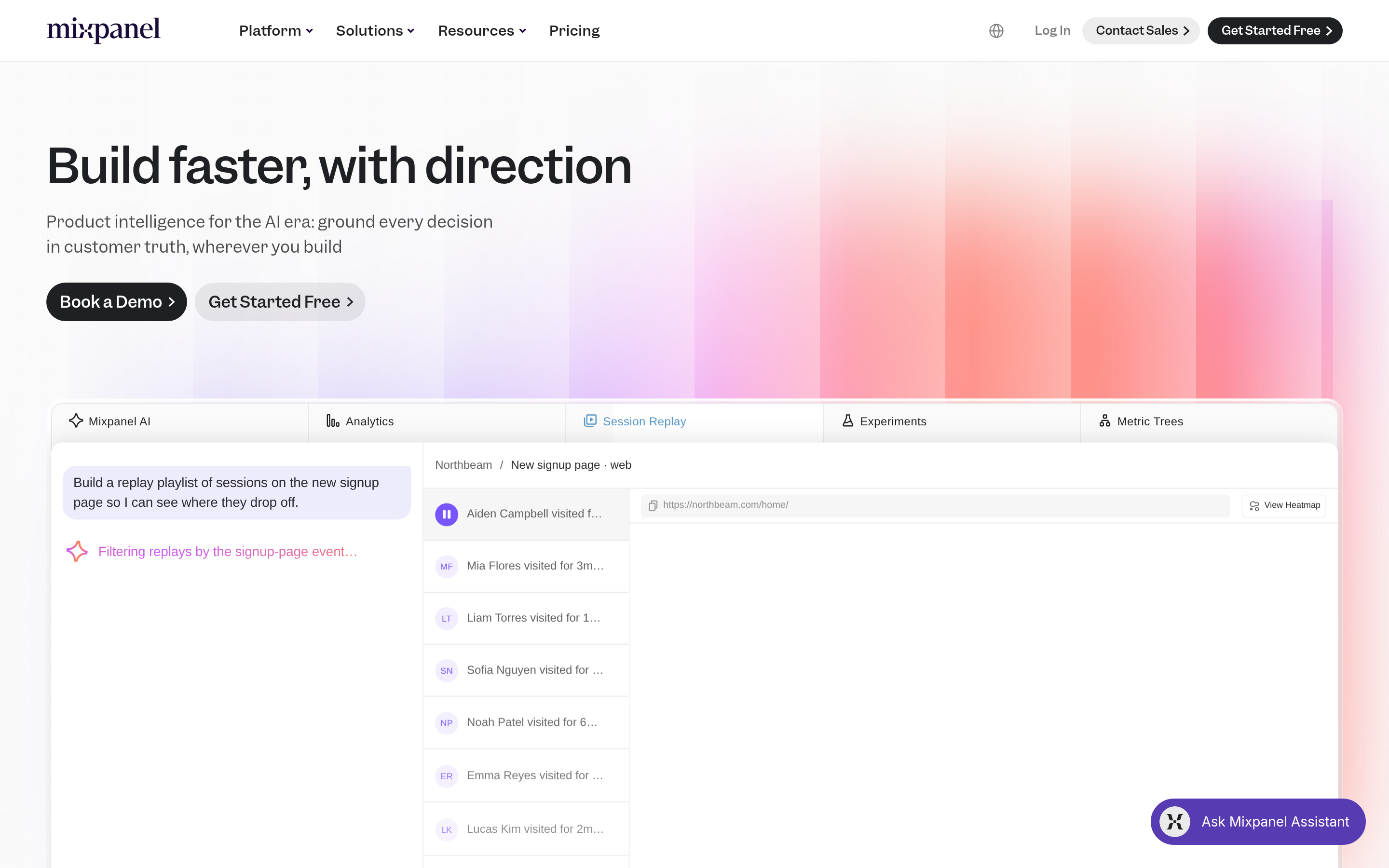Open the language globe icon
Image resolution: width=1389 pixels, height=868 pixels.
(996, 30)
